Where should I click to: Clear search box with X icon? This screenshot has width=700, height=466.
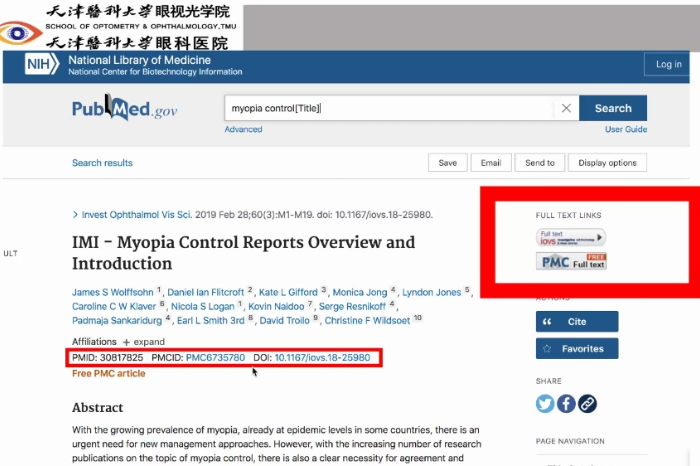pyautogui.click(x=566, y=108)
